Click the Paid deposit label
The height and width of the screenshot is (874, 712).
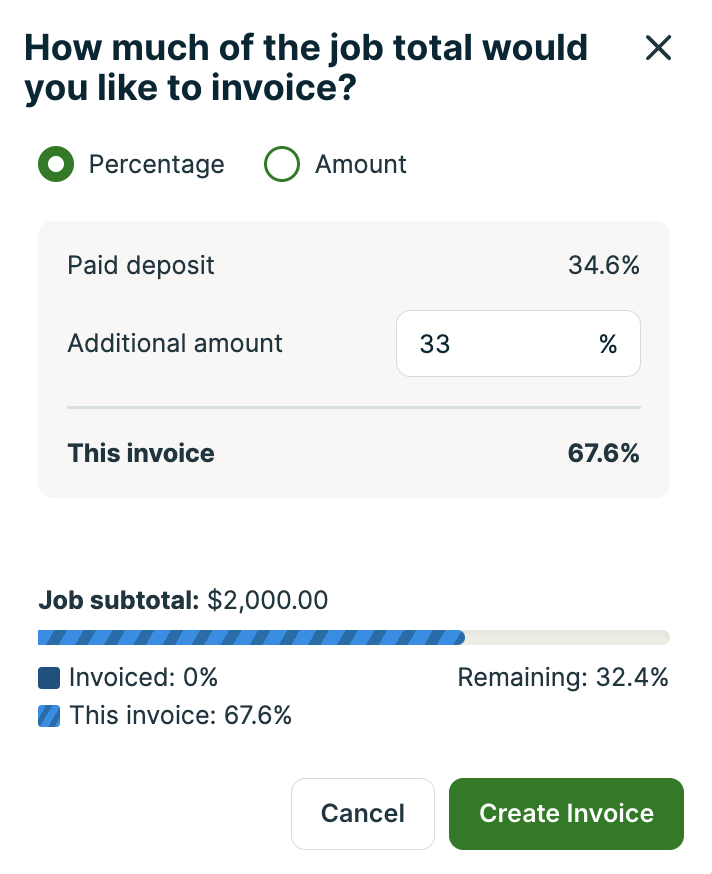coord(141,265)
